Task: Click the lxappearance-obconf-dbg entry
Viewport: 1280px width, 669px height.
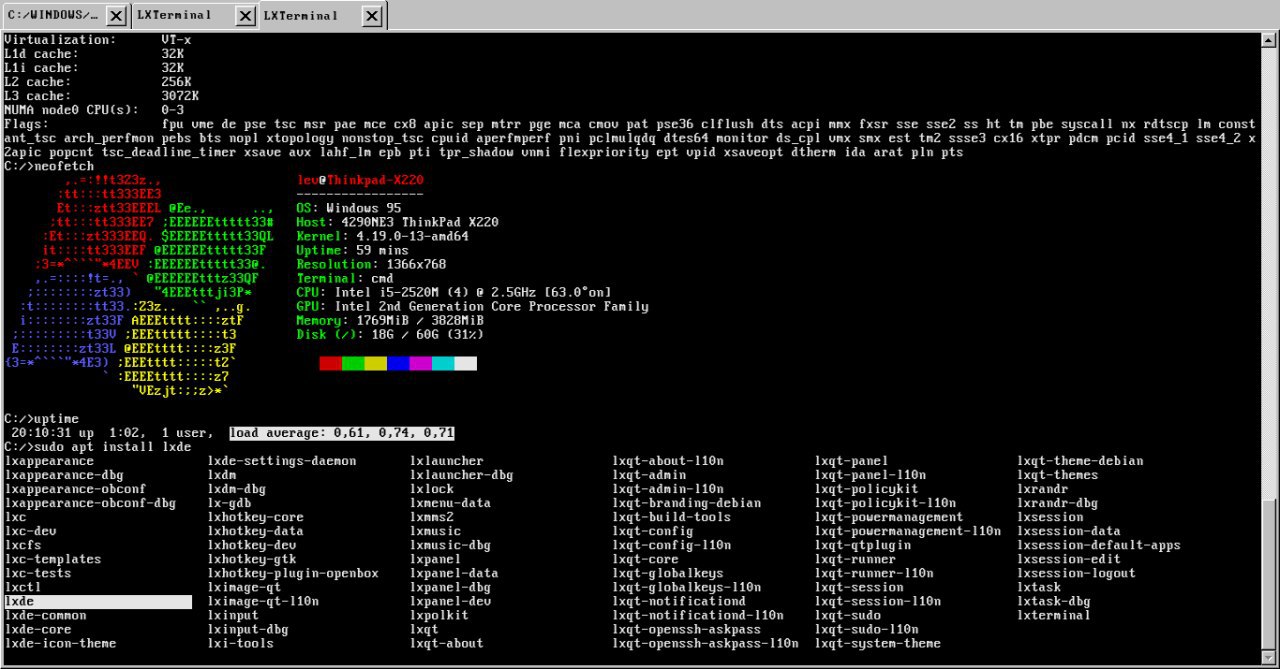Action: pyautogui.click(x=90, y=503)
